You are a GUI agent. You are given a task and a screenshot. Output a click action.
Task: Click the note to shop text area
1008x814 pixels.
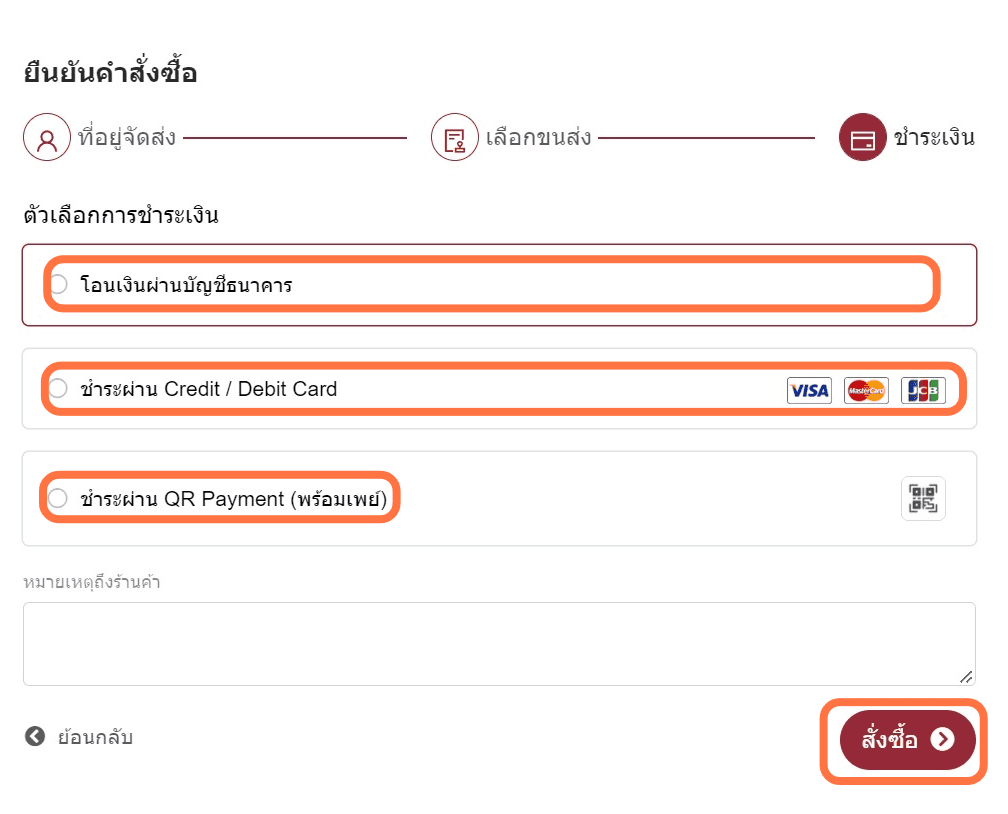click(500, 644)
